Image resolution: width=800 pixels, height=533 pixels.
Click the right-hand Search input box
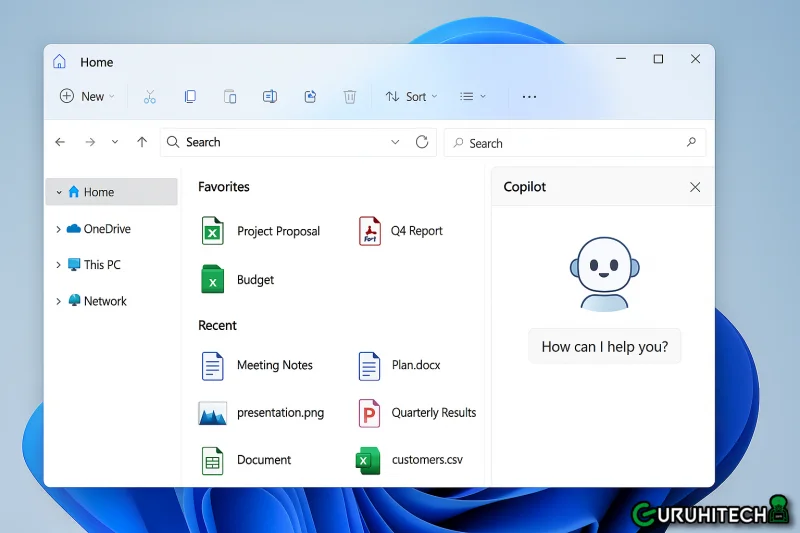pos(575,143)
